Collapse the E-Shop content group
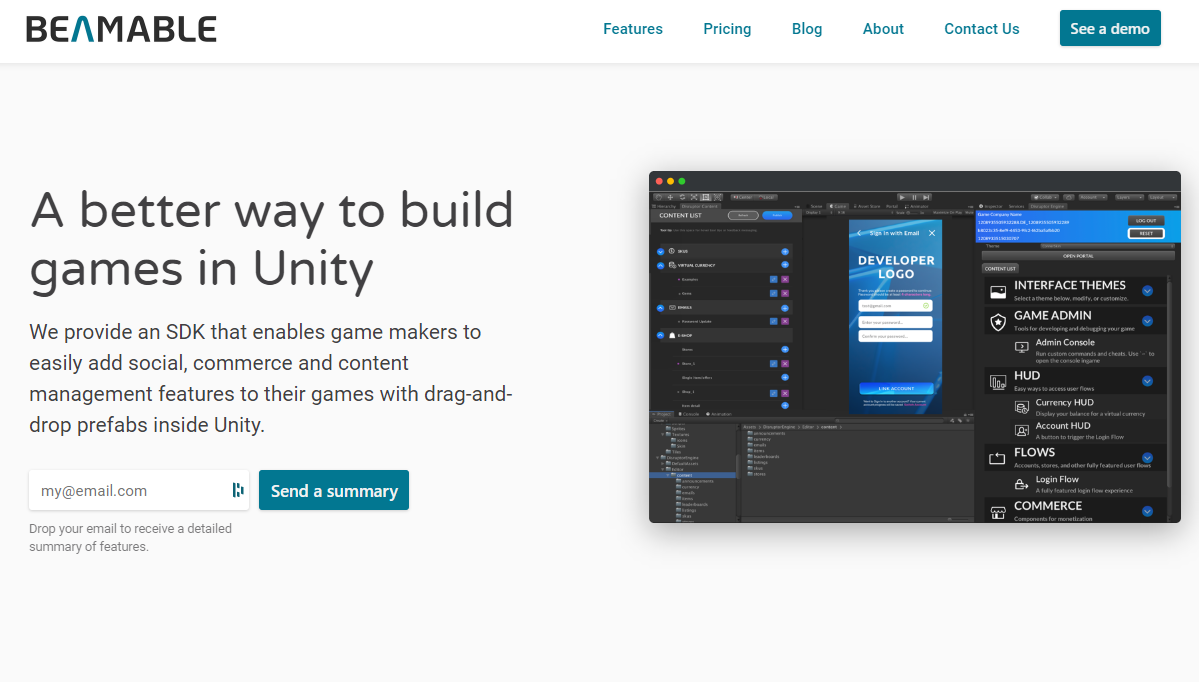 [661, 336]
